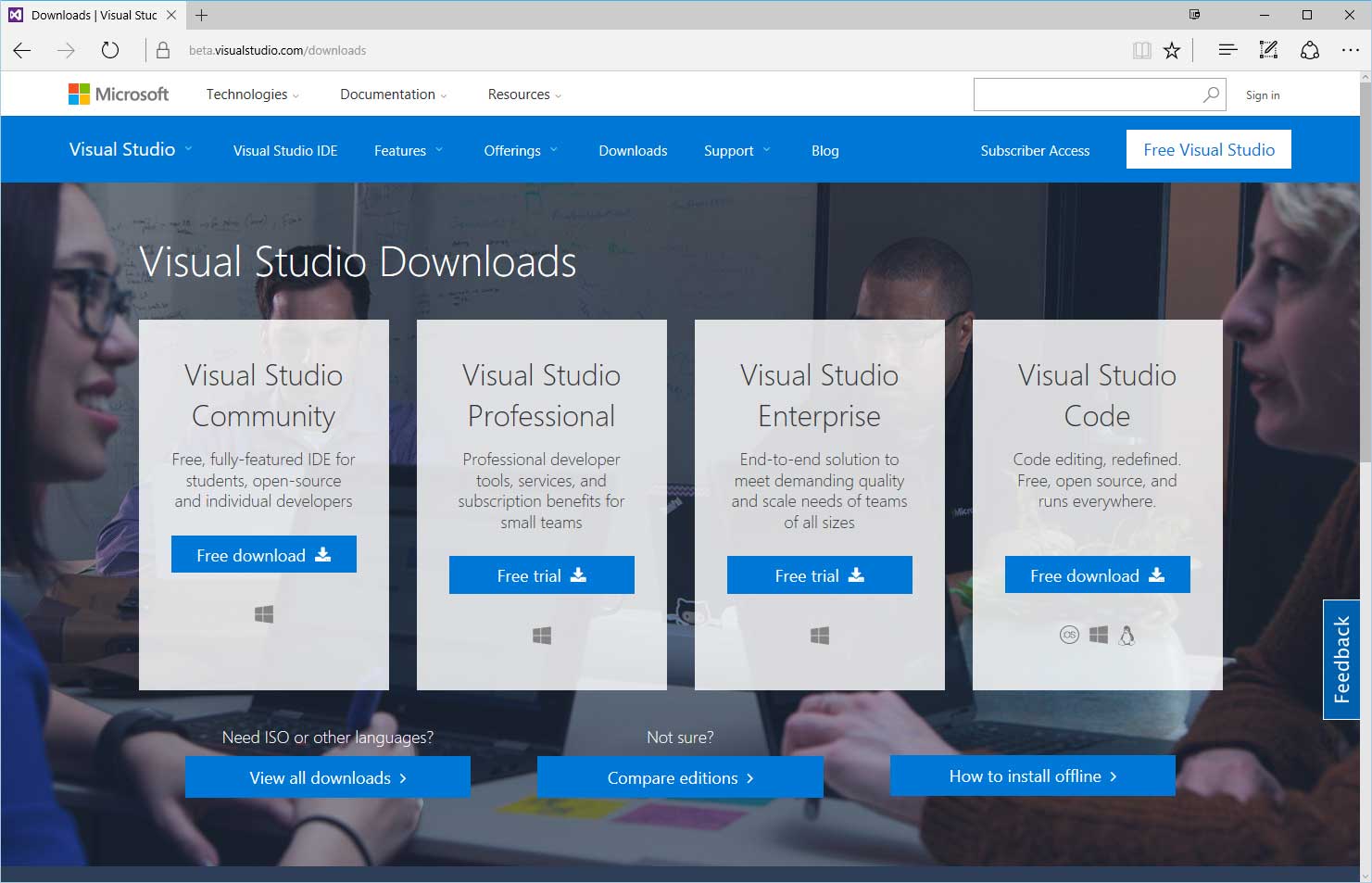
Task: Add page to favorites with star icon
Action: 1172,50
